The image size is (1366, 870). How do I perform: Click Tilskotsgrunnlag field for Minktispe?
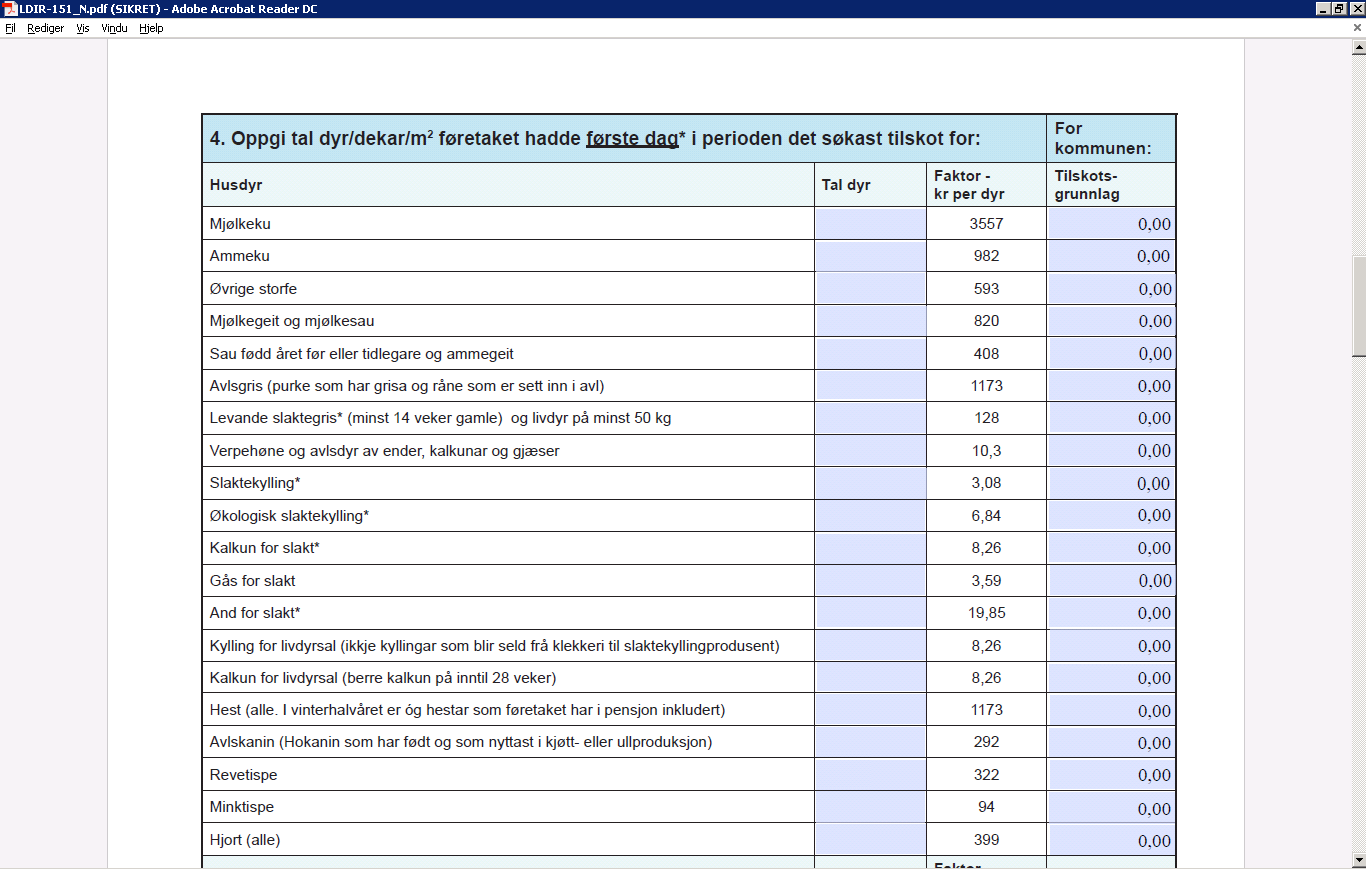pos(1111,807)
